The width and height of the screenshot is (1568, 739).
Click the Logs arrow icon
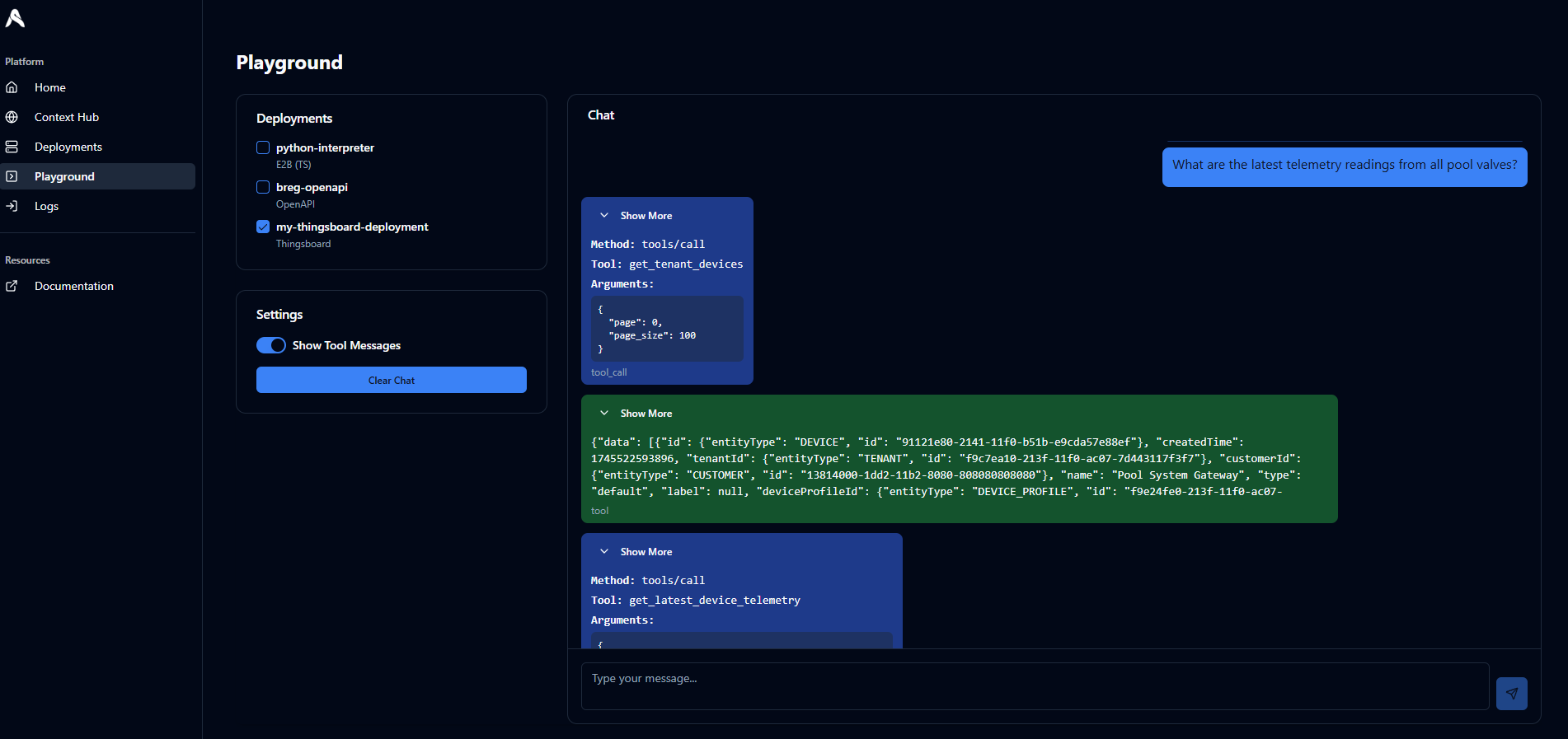[12, 206]
